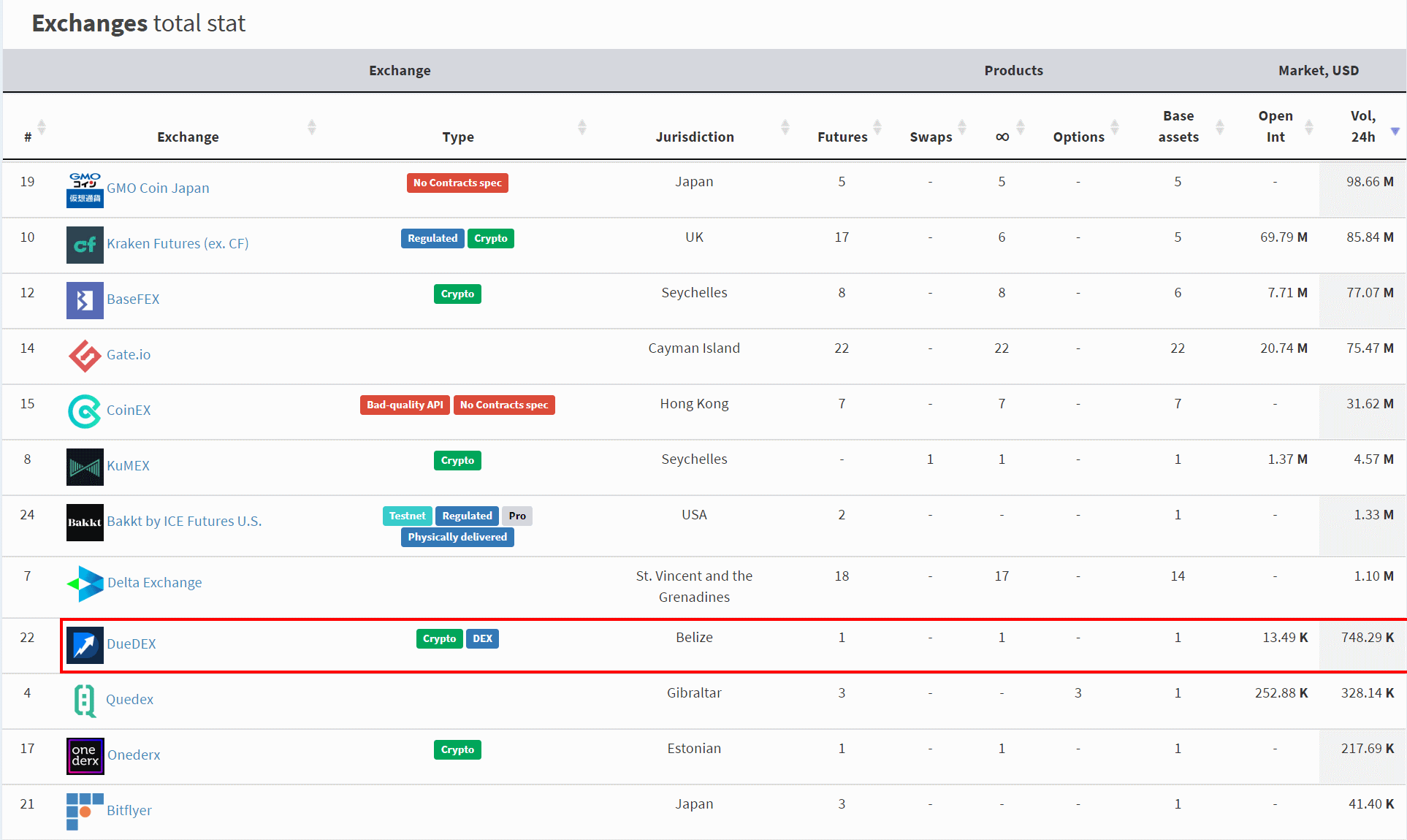Image resolution: width=1407 pixels, height=840 pixels.
Task: Open KuMEX exchange link
Action: pyautogui.click(x=128, y=465)
